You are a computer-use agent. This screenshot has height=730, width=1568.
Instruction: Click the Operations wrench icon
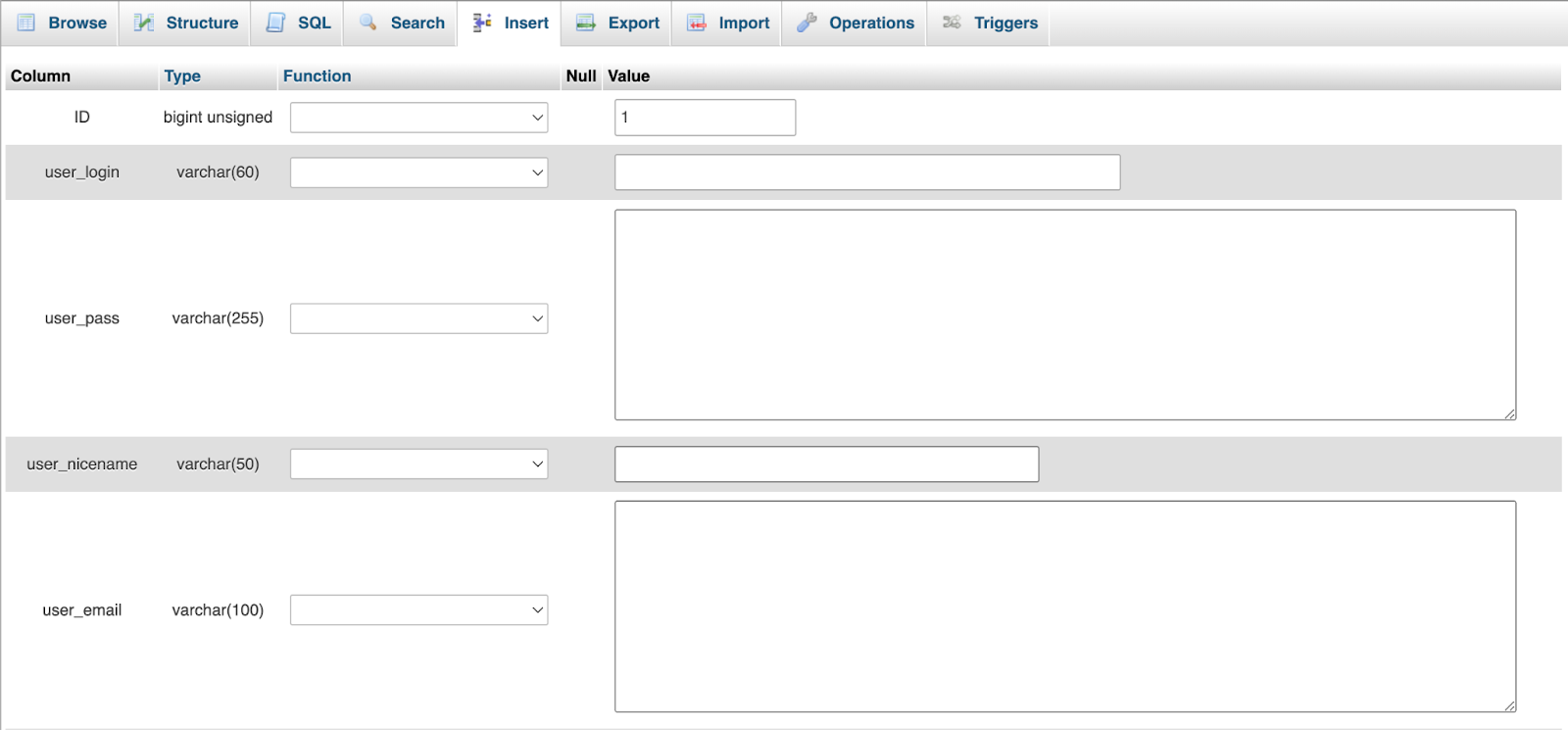click(x=807, y=23)
